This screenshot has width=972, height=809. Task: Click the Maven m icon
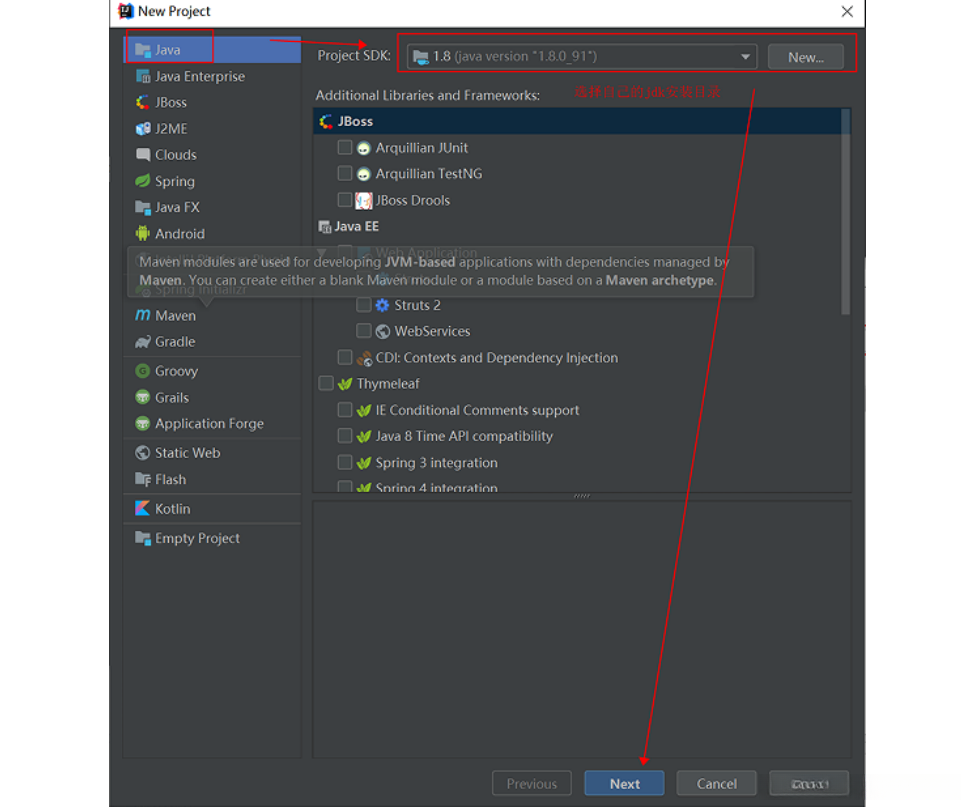point(143,316)
